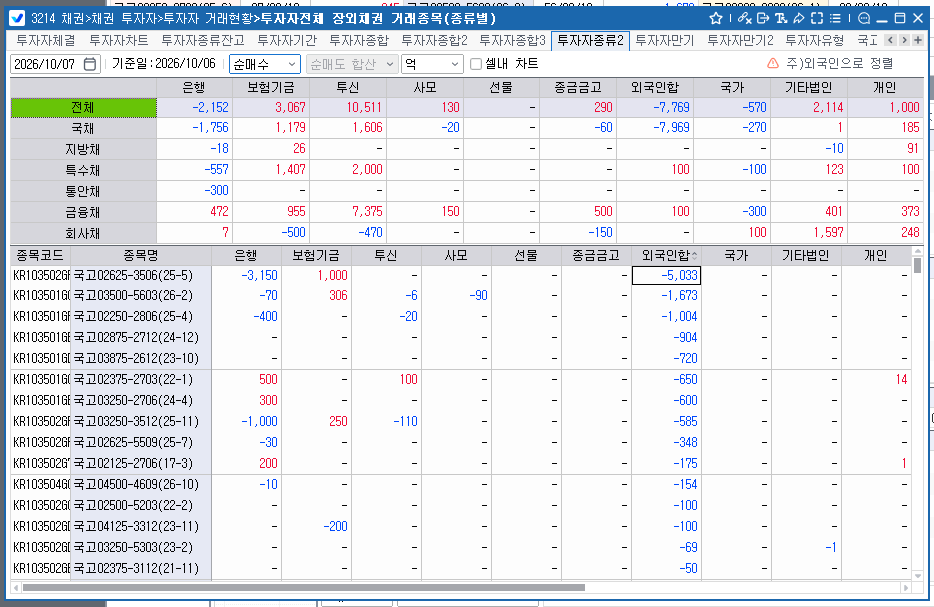Image resolution: width=934 pixels, height=607 pixels.
Task: Click the horizontal scrollbar right arrow
Action: coord(906,587)
